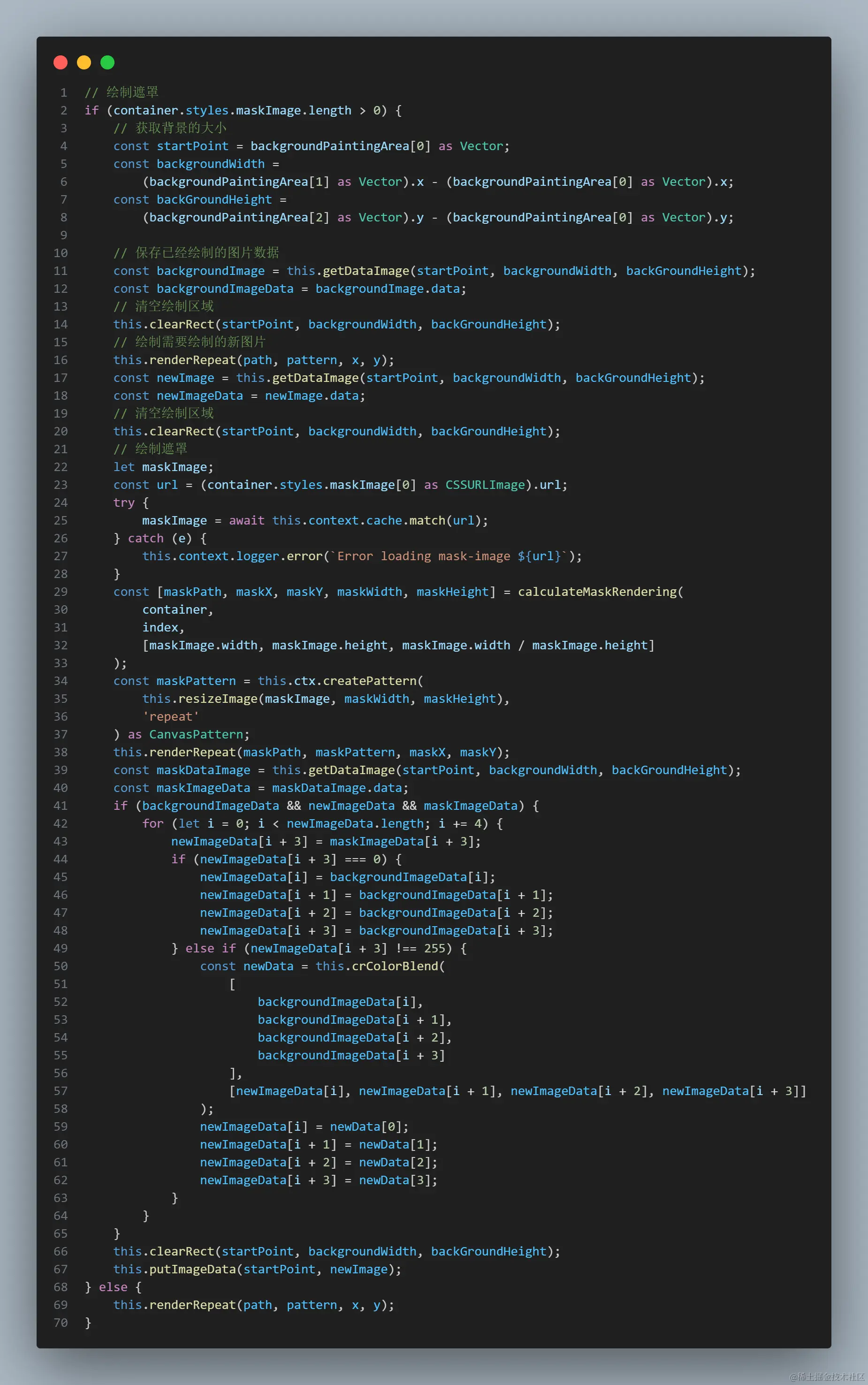
Task: Click the '[newImageData[i], newImageData[i + 1]' array line
Action: pyautogui.click(x=518, y=1090)
